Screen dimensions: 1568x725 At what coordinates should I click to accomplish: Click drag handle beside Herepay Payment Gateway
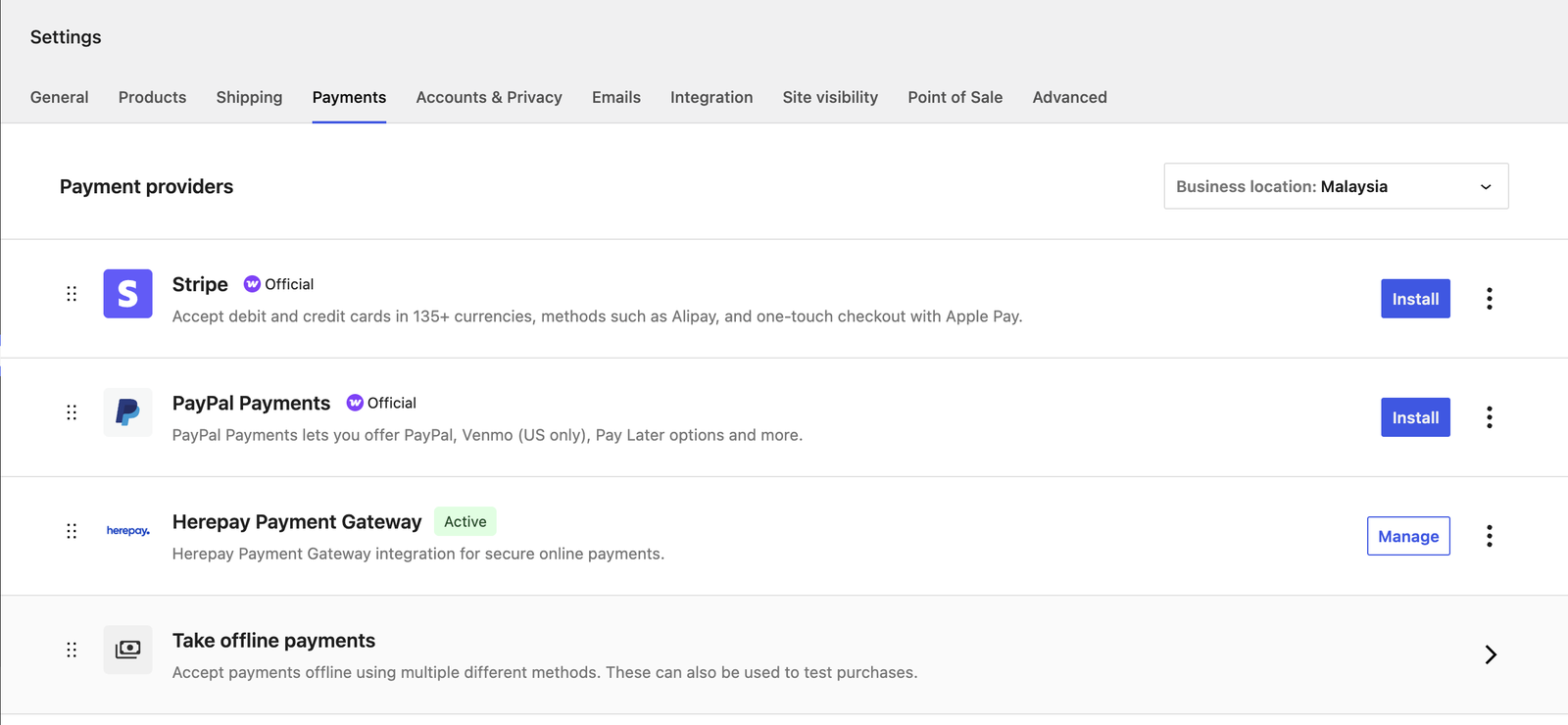(72, 531)
